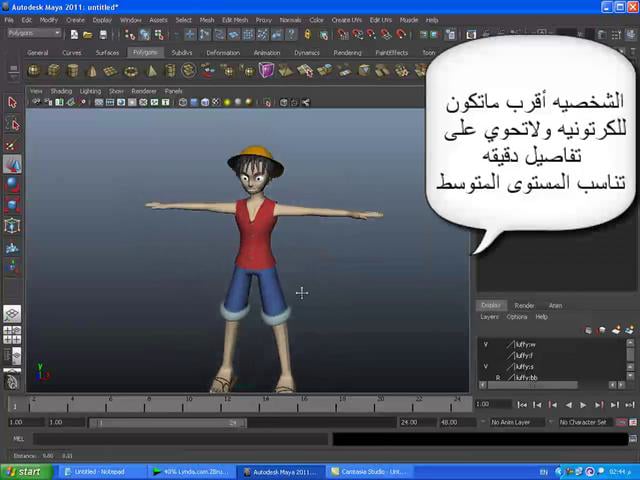Add a polygon plane from the shelf
This screenshot has width=640, height=480.
(111, 71)
